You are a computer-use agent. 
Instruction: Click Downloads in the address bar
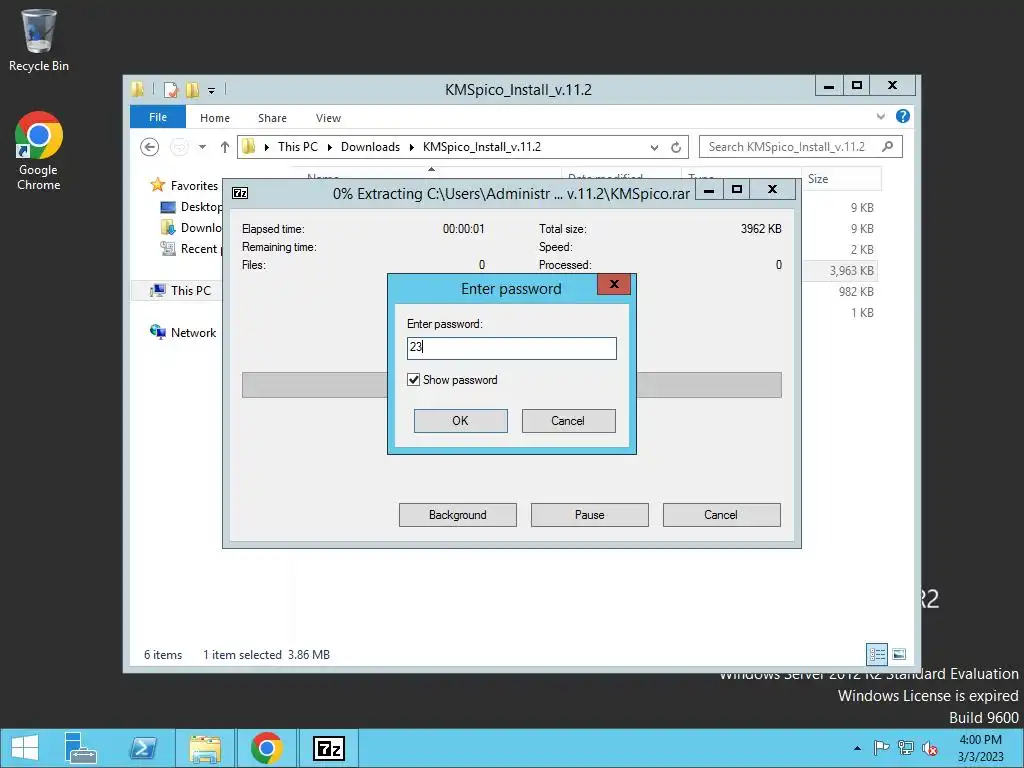pos(370,147)
